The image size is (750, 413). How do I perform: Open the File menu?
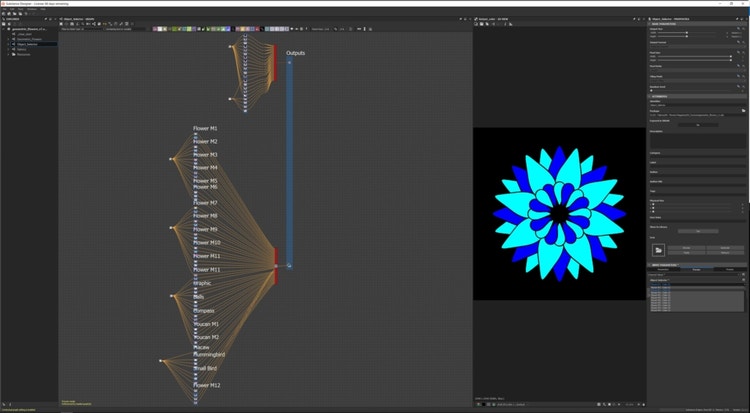[x=5, y=9]
